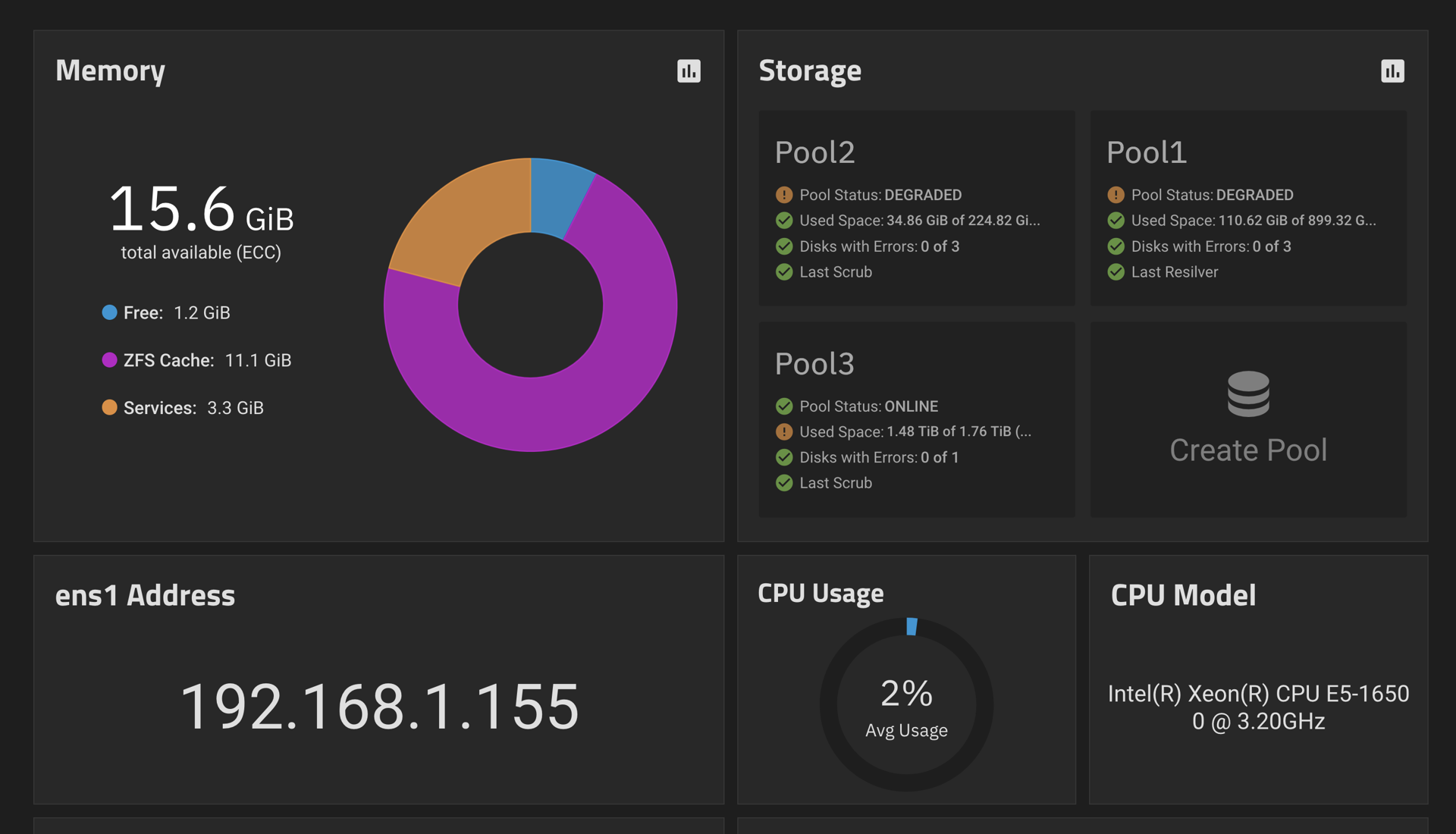Click the 'ens1 Address' widget title
1456x834 pixels.
tap(145, 595)
